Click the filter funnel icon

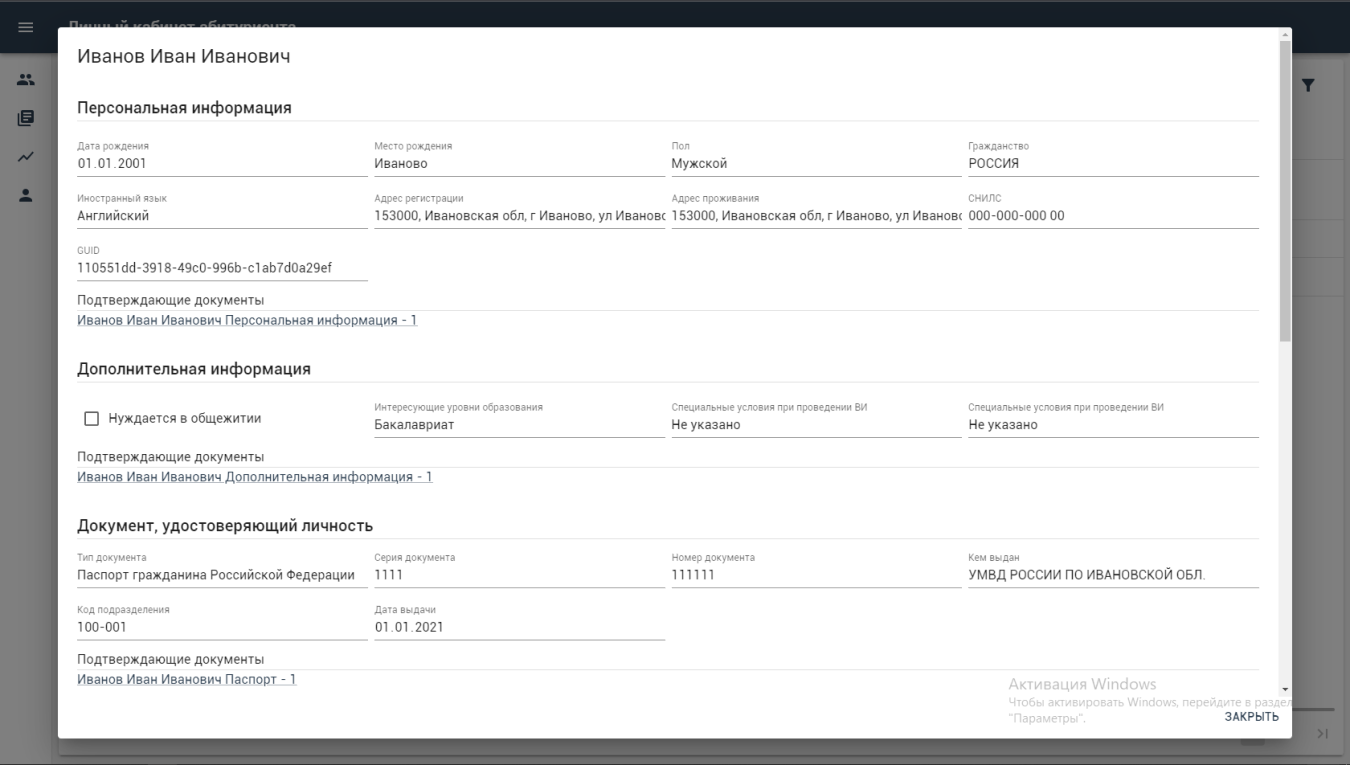pyautogui.click(x=1307, y=86)
